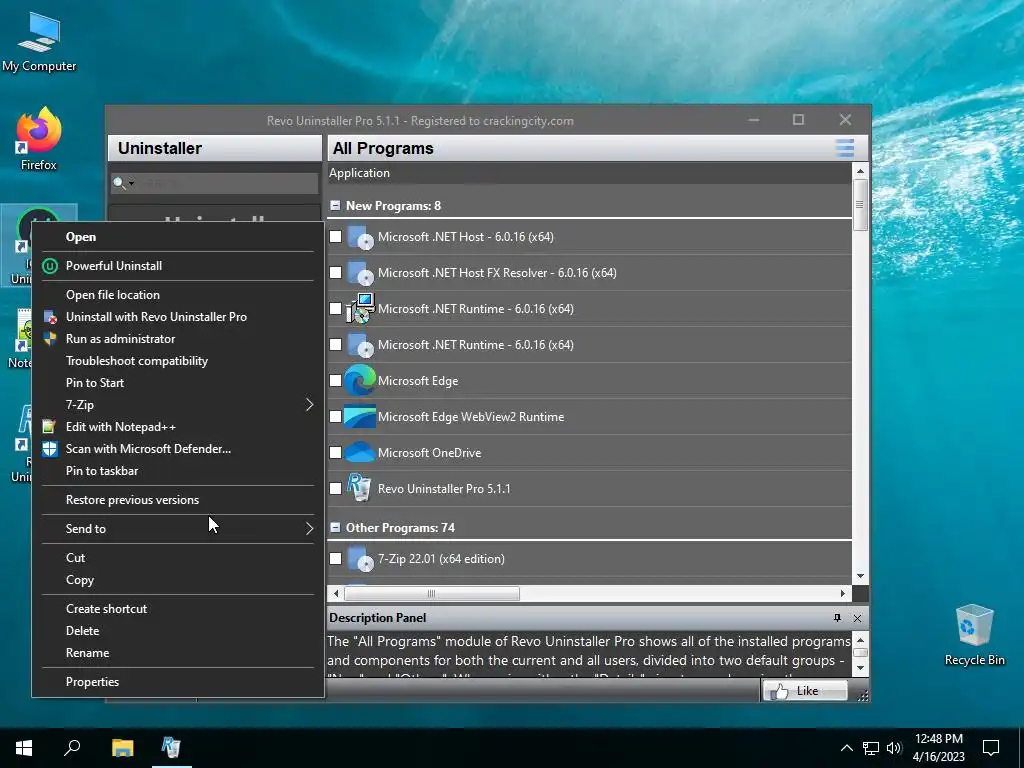Screen dimensions: 1024x768
Task: Click the programs list scroll-right arrow
Action: tap(843, 594)
